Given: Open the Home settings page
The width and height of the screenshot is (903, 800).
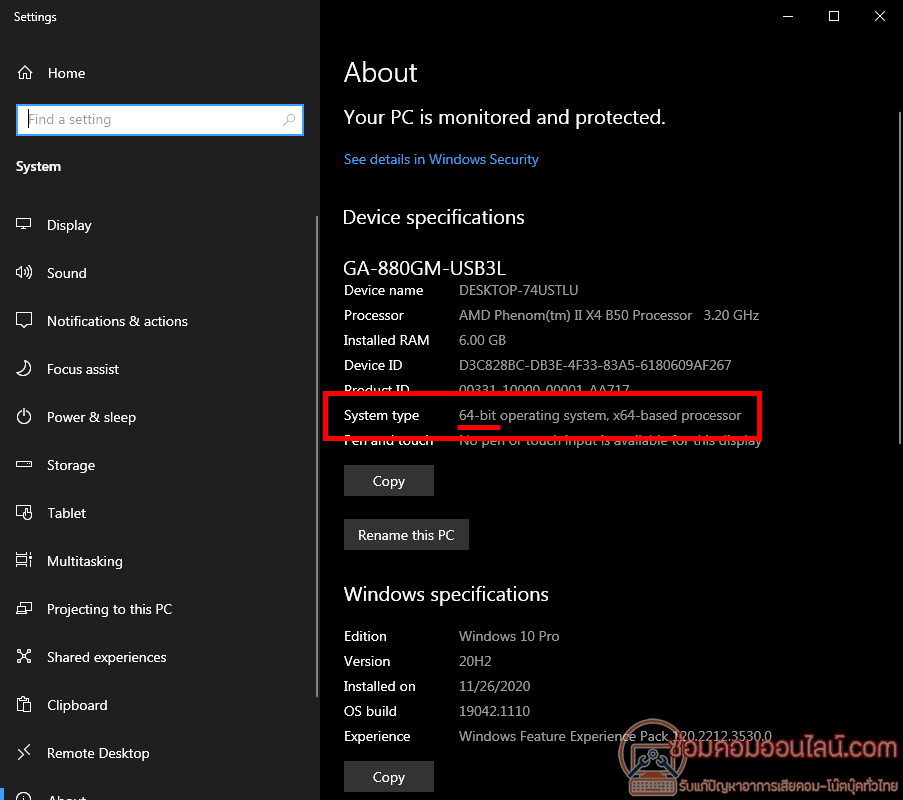Looking at the screenshot, I should click(66, 73).
